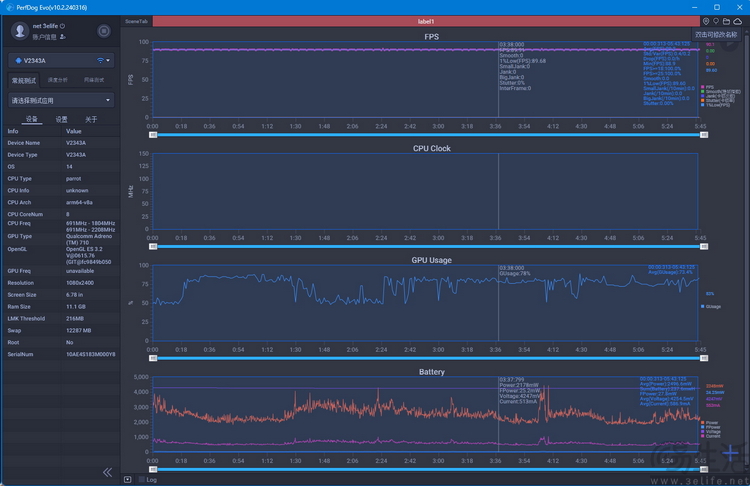Click CPU Clock range slider left handle
Image resolution: width=750 pixels, height=486 pixels.
[153, 246]
